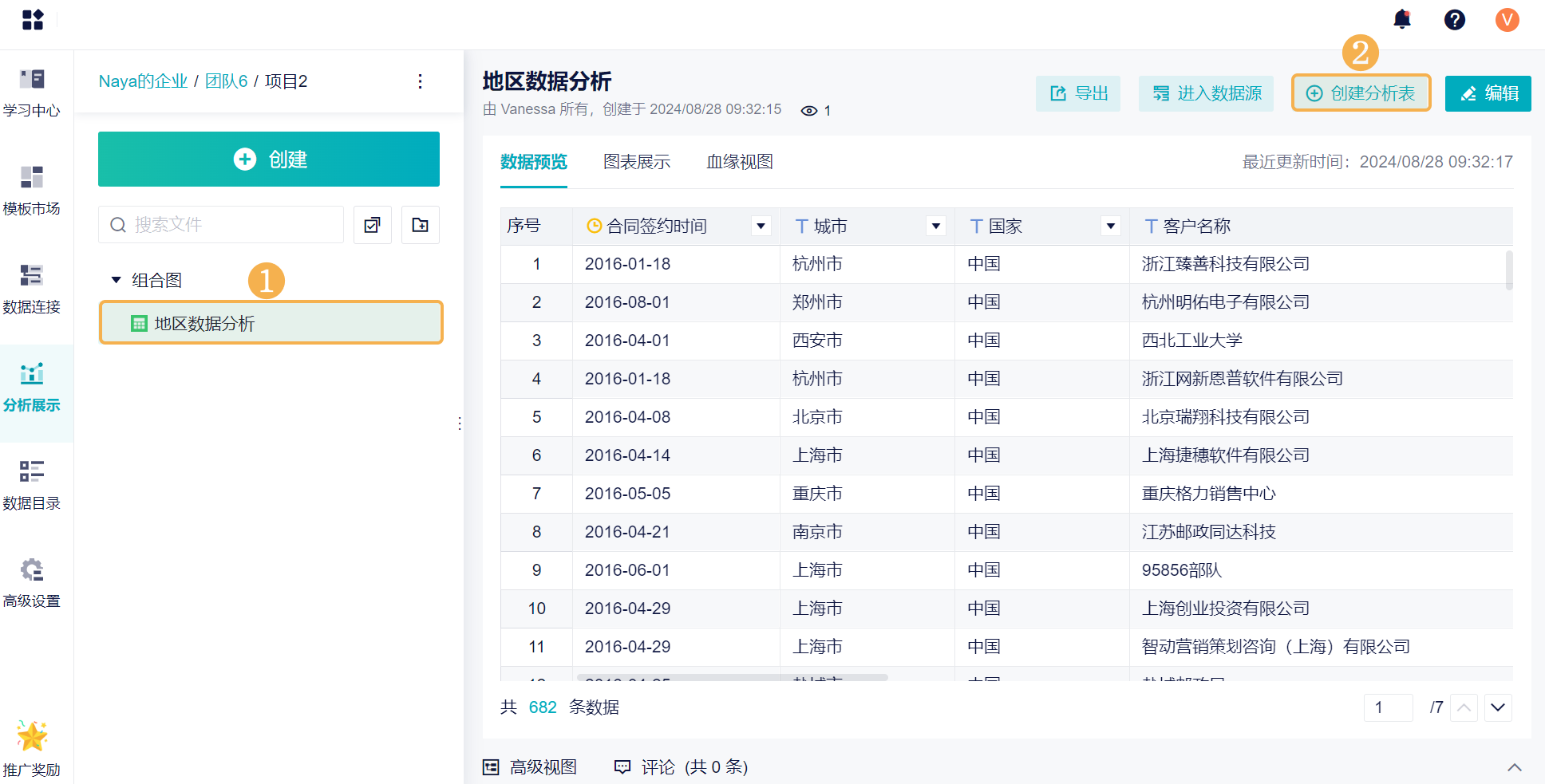The image size is (1545, 784).
Task: Click the view count eye icon
Action: click(809, 111)
